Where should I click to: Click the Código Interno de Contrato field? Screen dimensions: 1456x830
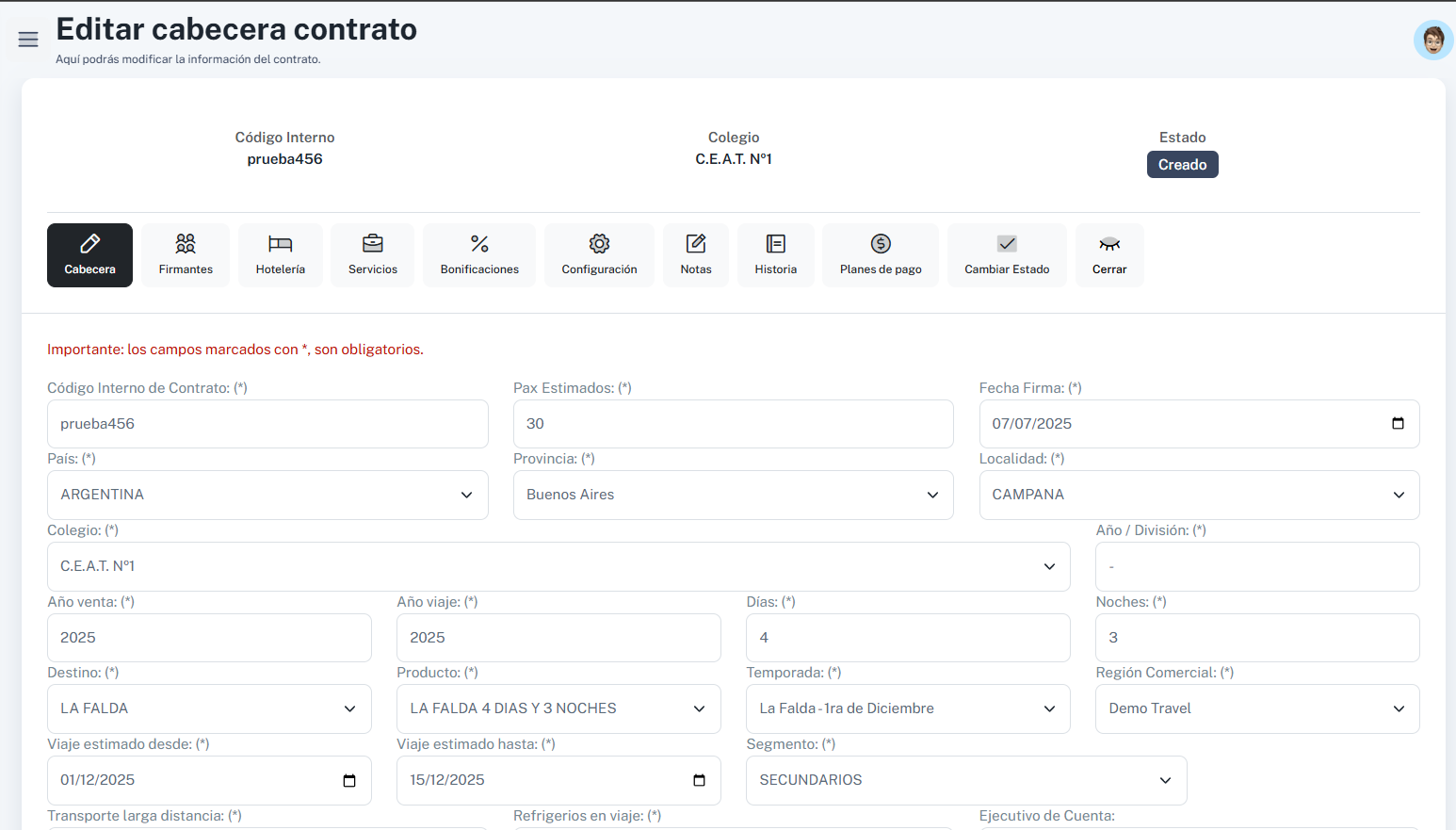267,424
